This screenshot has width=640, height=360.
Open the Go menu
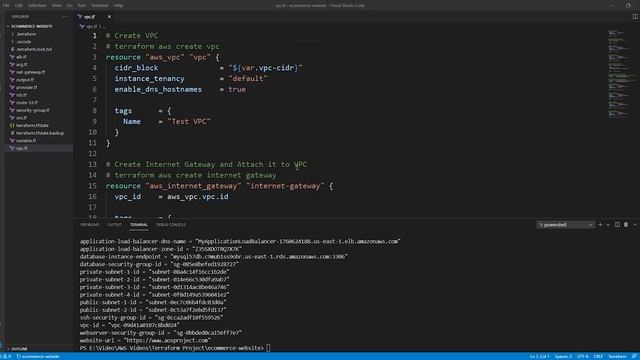(69, 5)
